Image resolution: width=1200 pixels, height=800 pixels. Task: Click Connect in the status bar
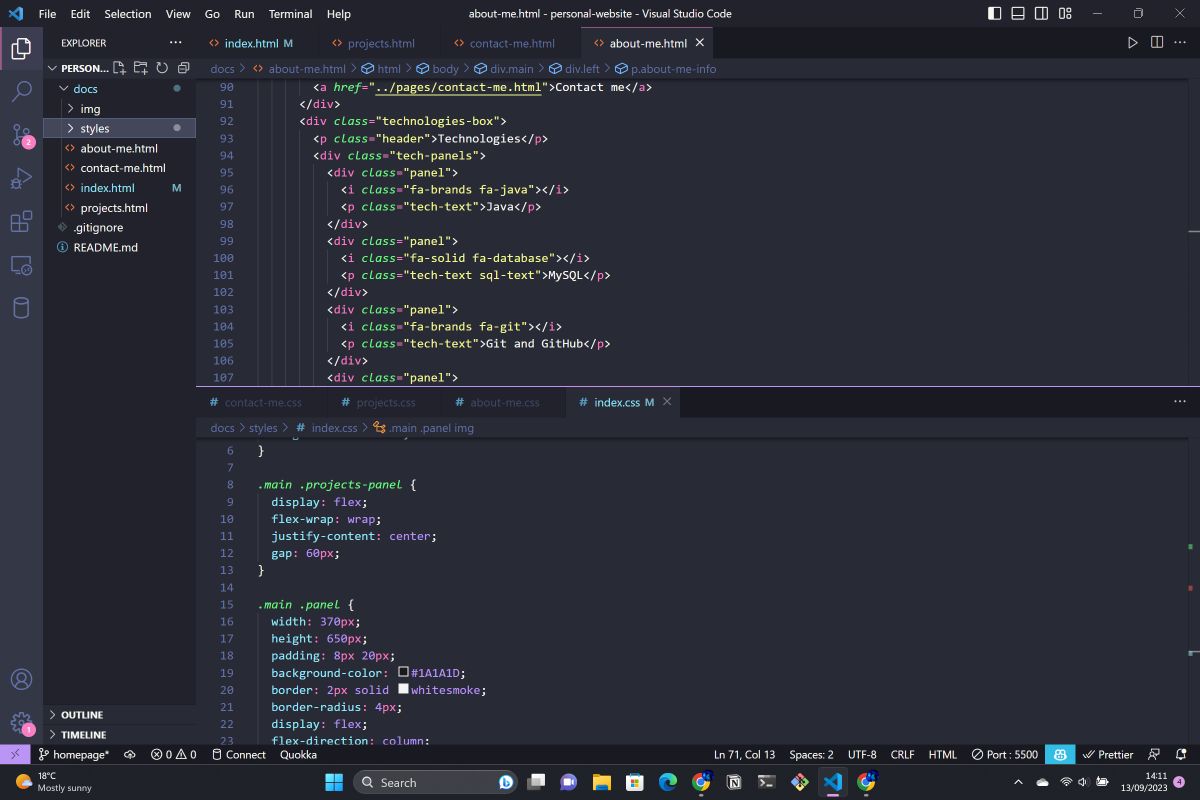coord(239,754)
